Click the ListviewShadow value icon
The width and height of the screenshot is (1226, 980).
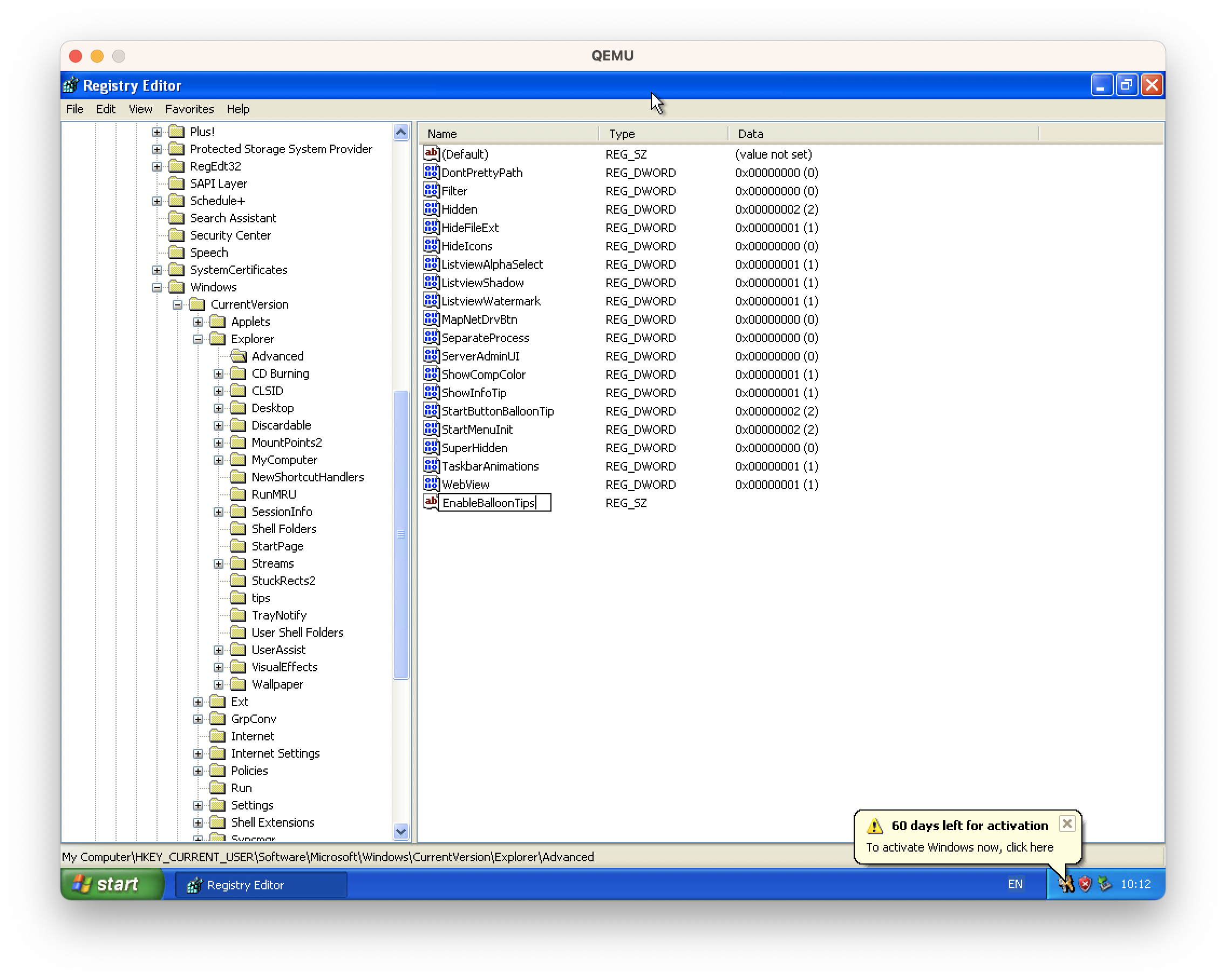432,282
